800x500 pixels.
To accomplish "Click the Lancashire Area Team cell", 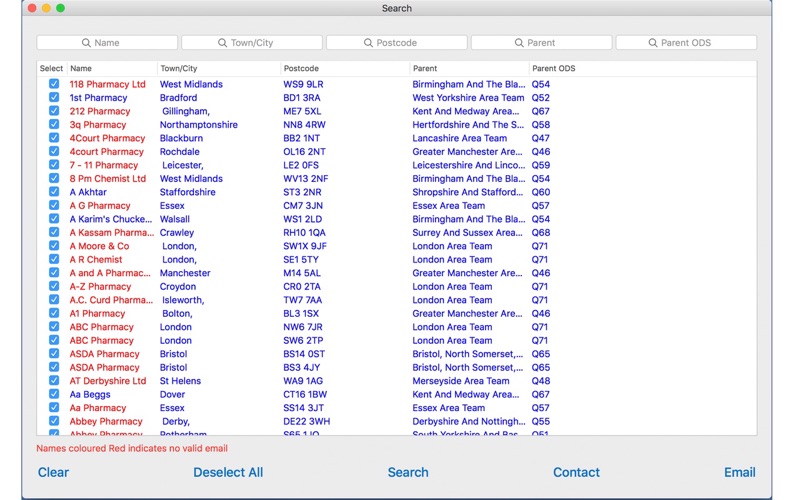I will [460, 138].
